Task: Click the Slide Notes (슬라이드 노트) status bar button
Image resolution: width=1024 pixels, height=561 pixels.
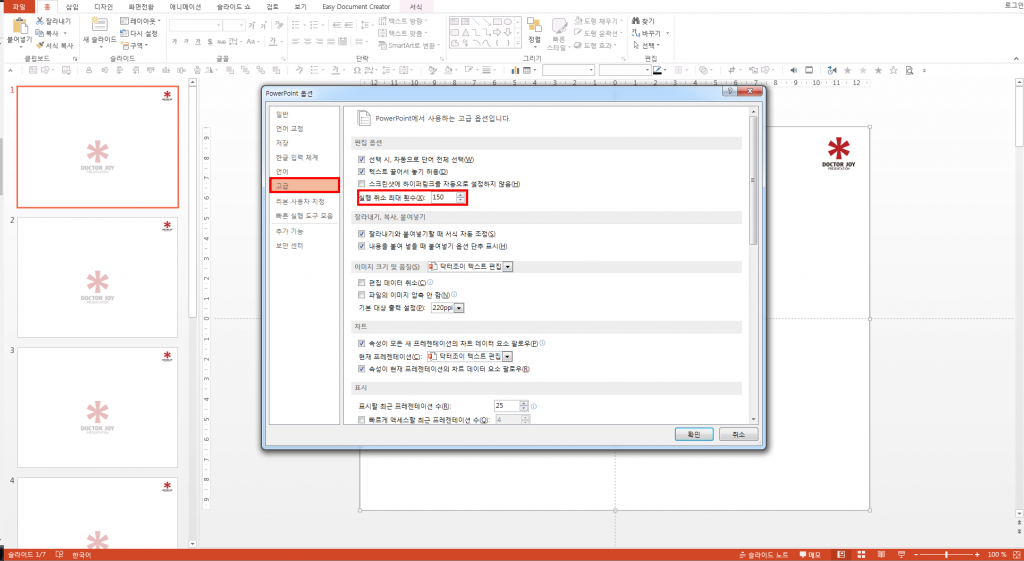Action: [763, 554]
